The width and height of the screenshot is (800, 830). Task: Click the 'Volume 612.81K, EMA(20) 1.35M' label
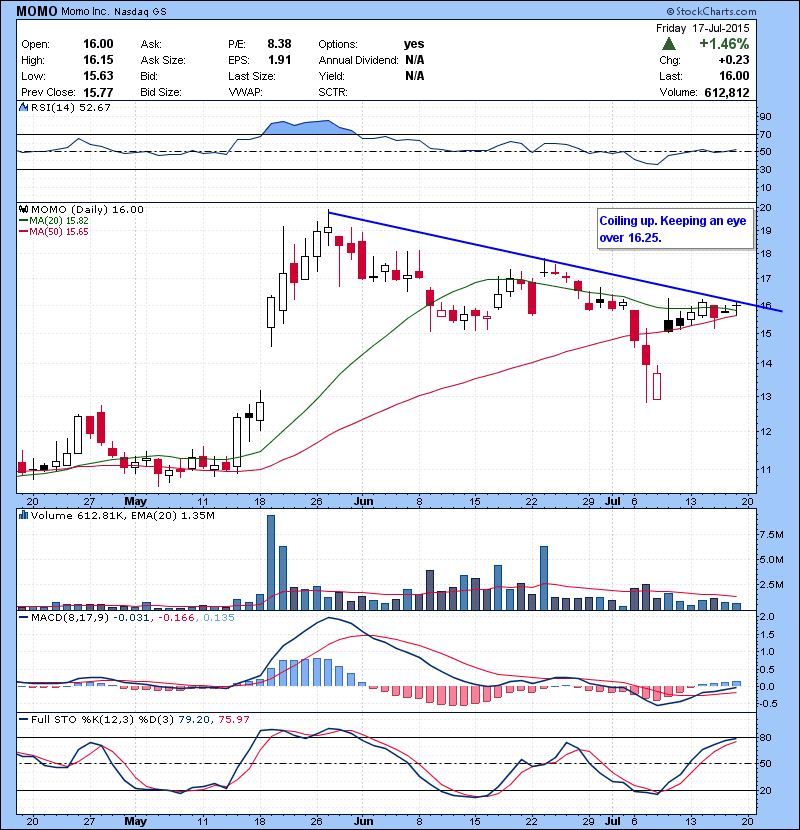pyautogui.click(x=123, y=516)
